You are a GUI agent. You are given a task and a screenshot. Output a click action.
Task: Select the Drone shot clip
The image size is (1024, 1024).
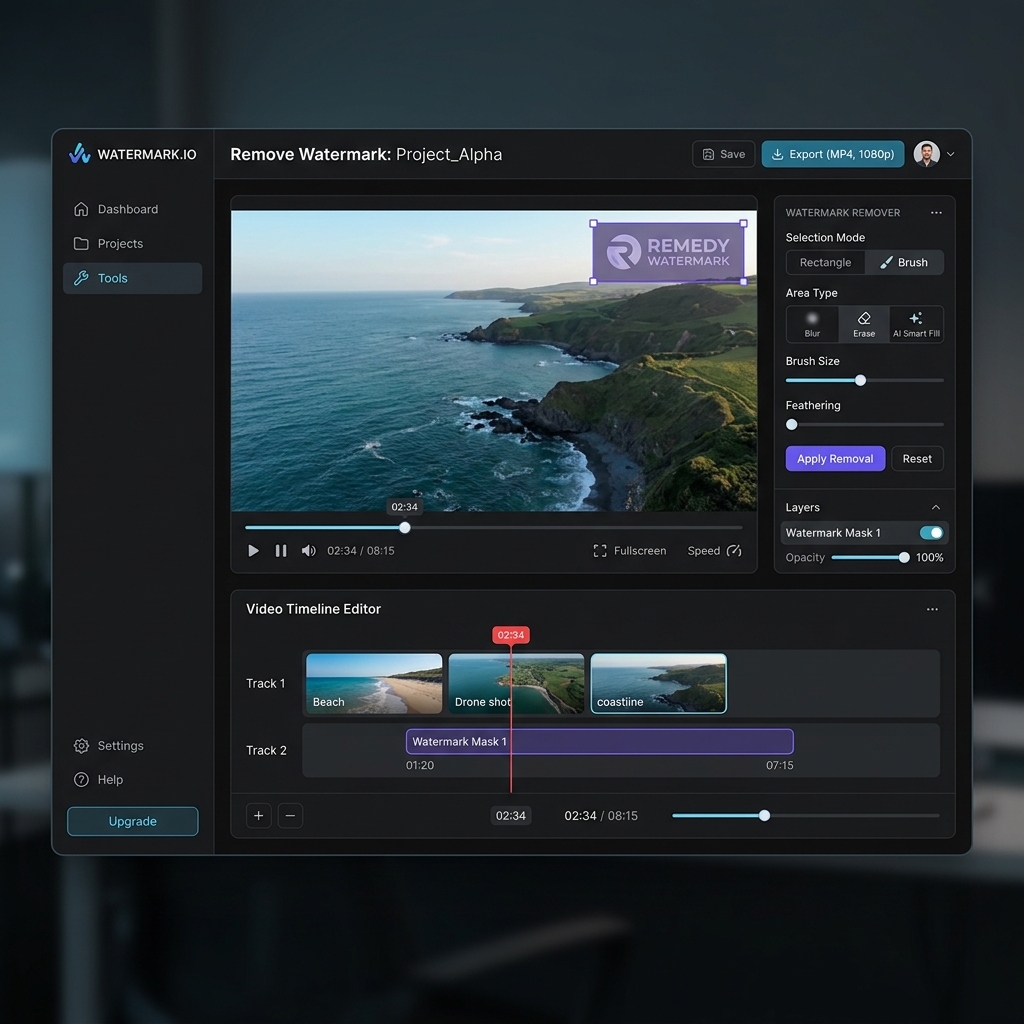point(516,683)
